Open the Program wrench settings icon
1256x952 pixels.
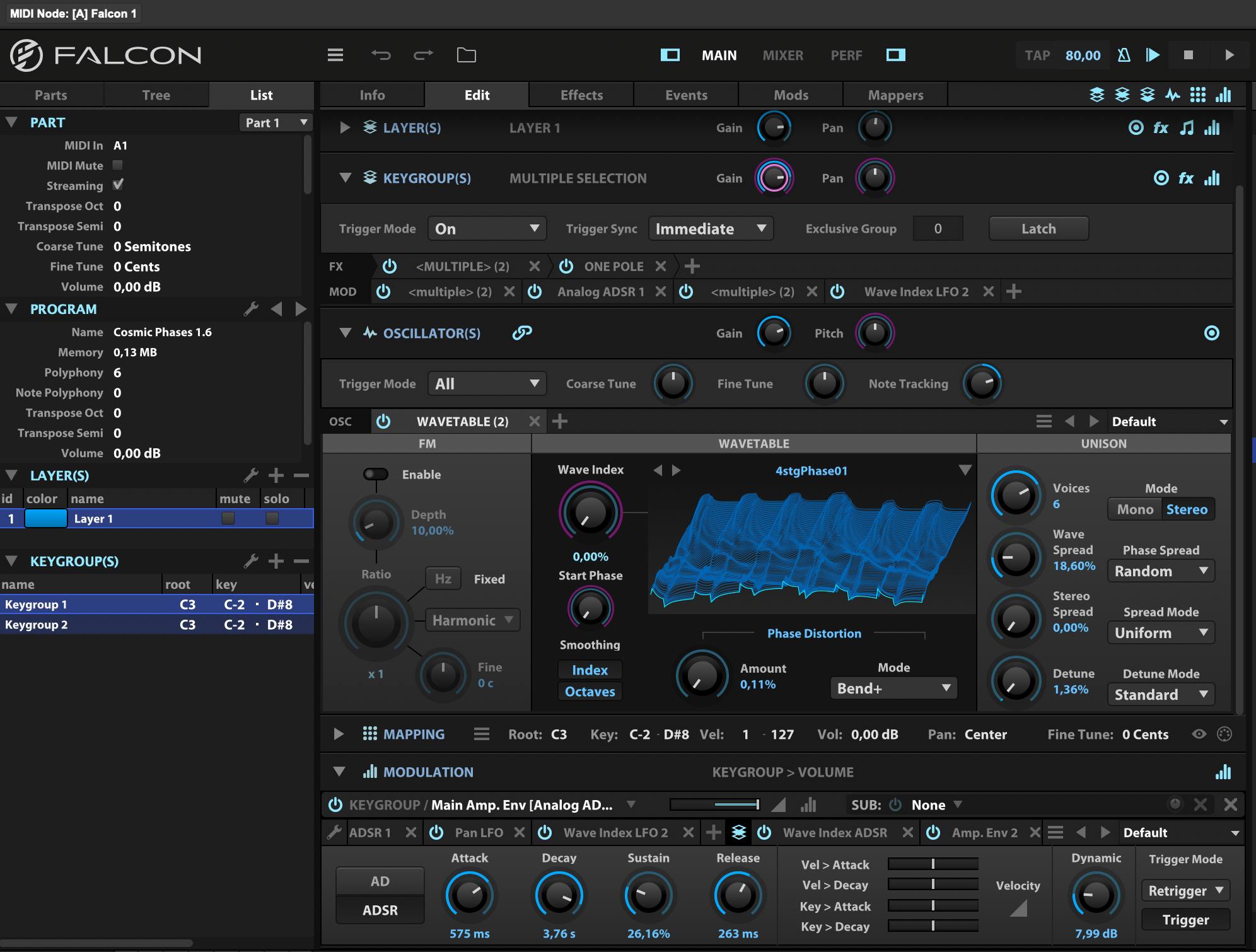tap(251, 309)
